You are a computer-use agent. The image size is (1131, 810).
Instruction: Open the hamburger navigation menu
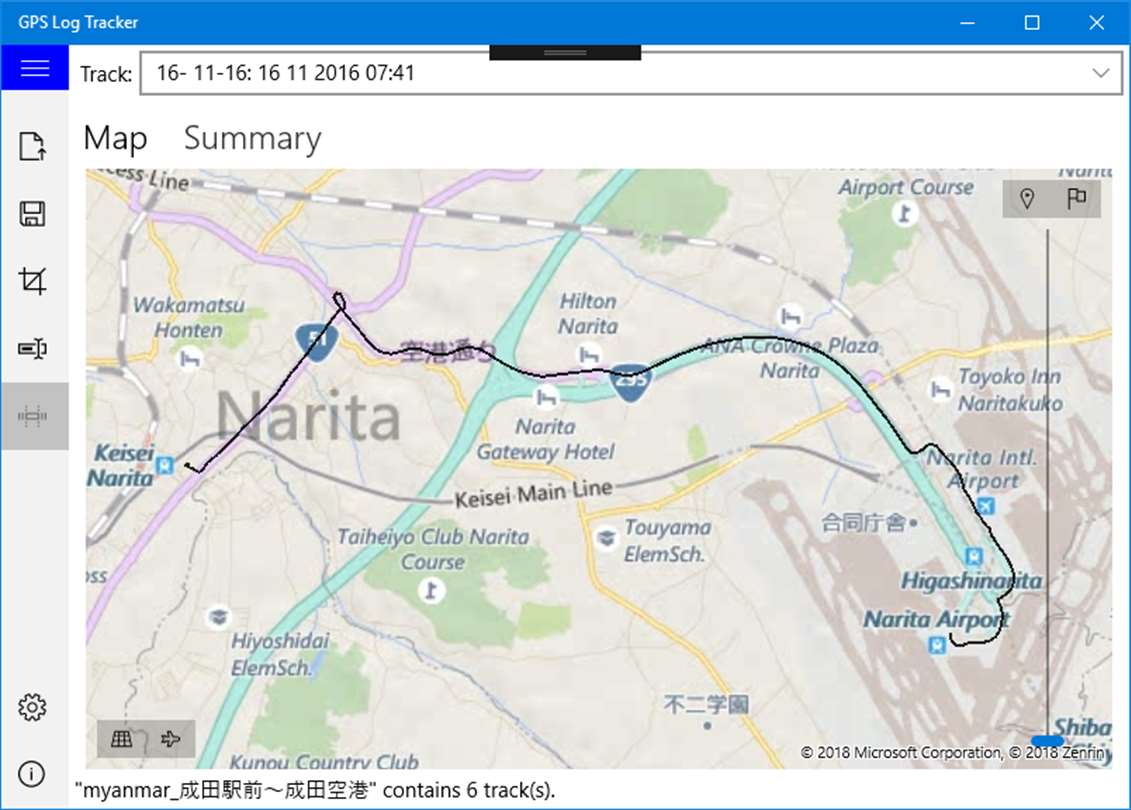tap(35, 68)
